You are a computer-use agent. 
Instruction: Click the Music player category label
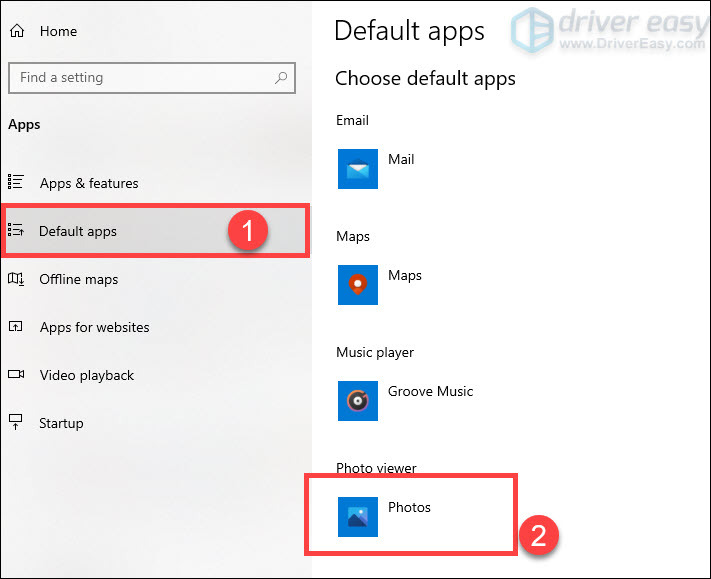tap(375, 353)
